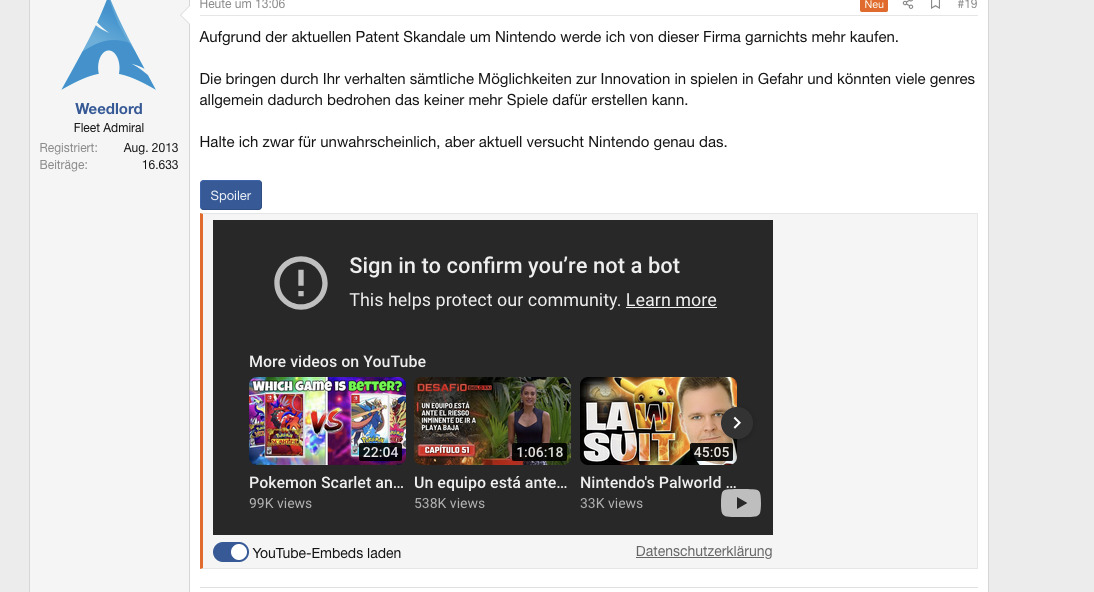
Task: Click the title Un equipo está ante…
Action: point(491,482)
